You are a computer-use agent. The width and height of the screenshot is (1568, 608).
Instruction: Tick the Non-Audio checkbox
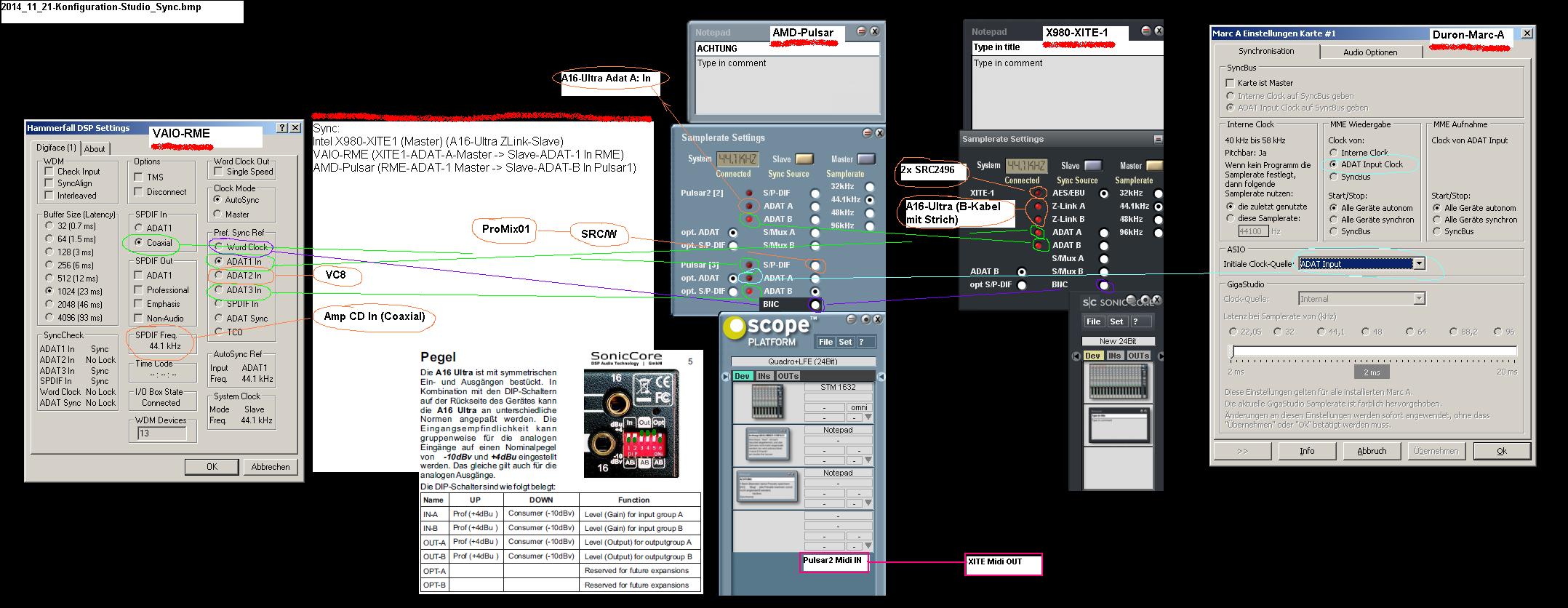tap(139, 319)
